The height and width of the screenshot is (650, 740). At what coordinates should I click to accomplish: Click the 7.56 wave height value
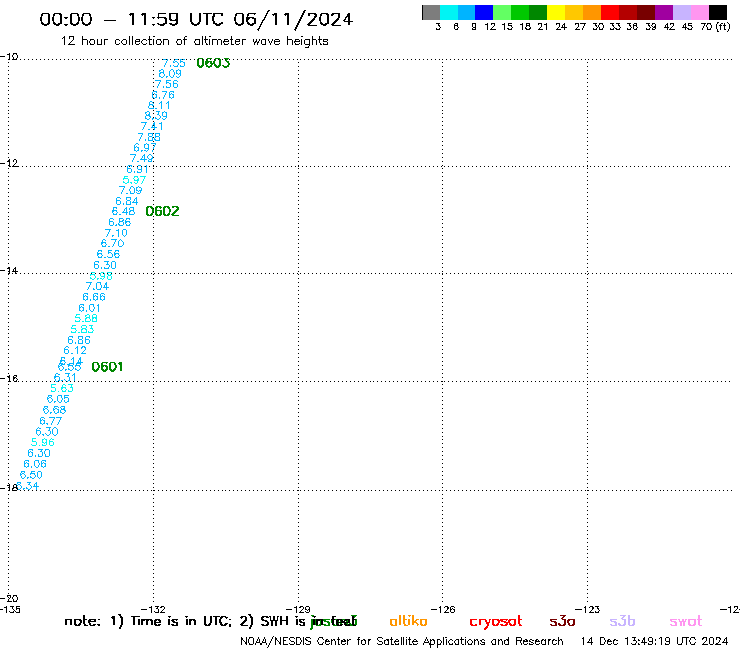[167, 84]
